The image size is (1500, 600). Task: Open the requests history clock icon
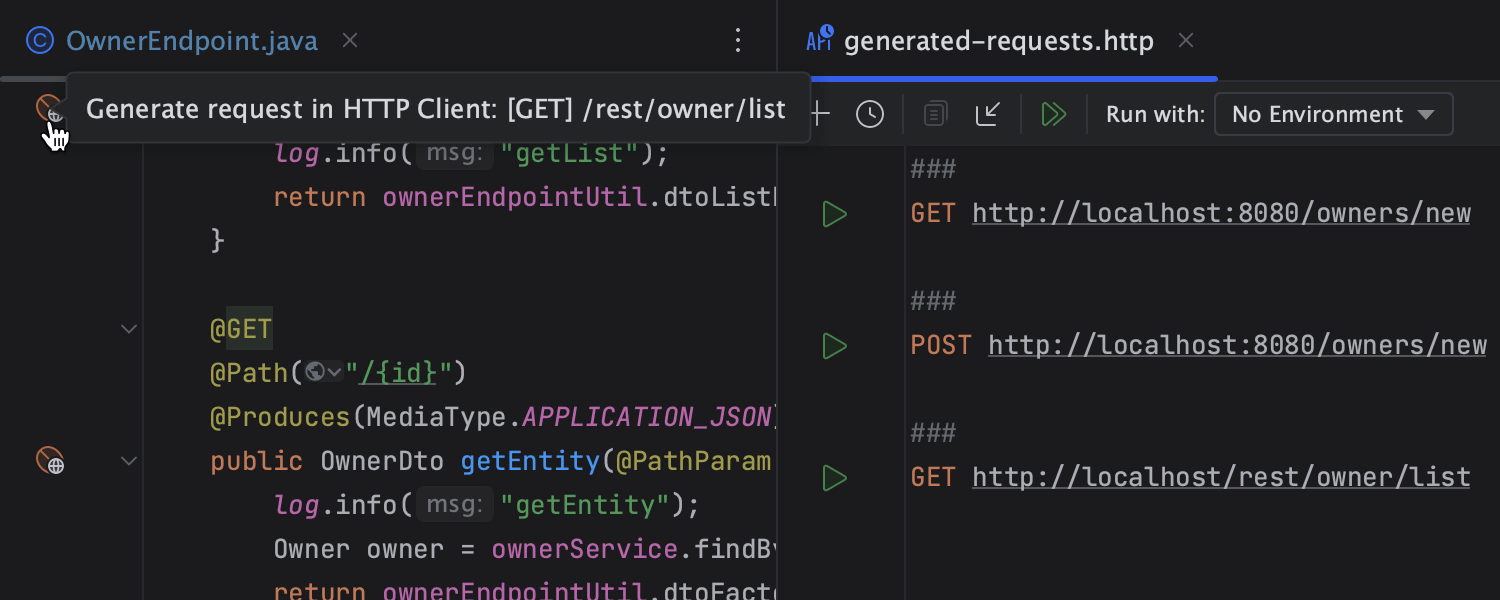pyautogui.click(x=870, y=114)
